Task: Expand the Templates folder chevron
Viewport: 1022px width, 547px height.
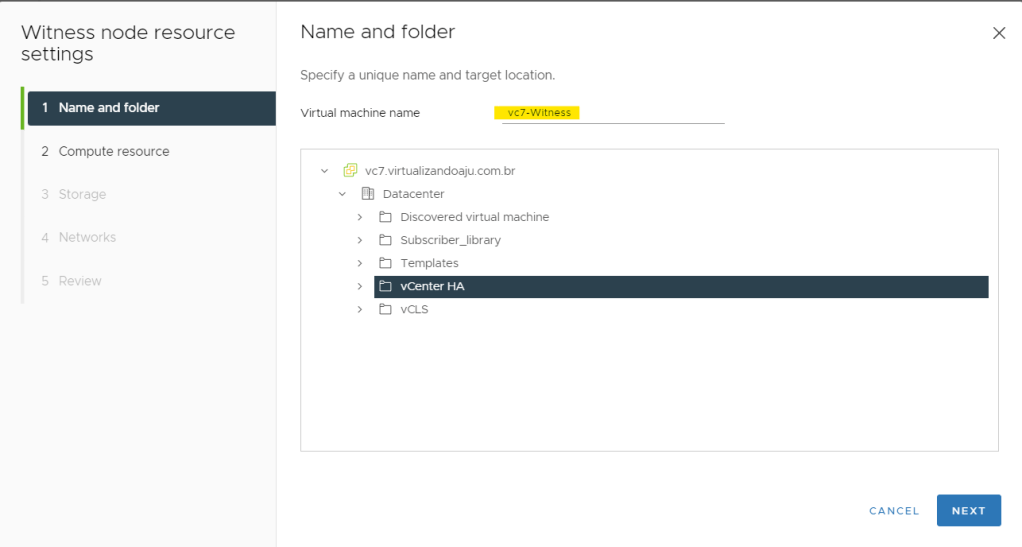Action: [360, 263]
